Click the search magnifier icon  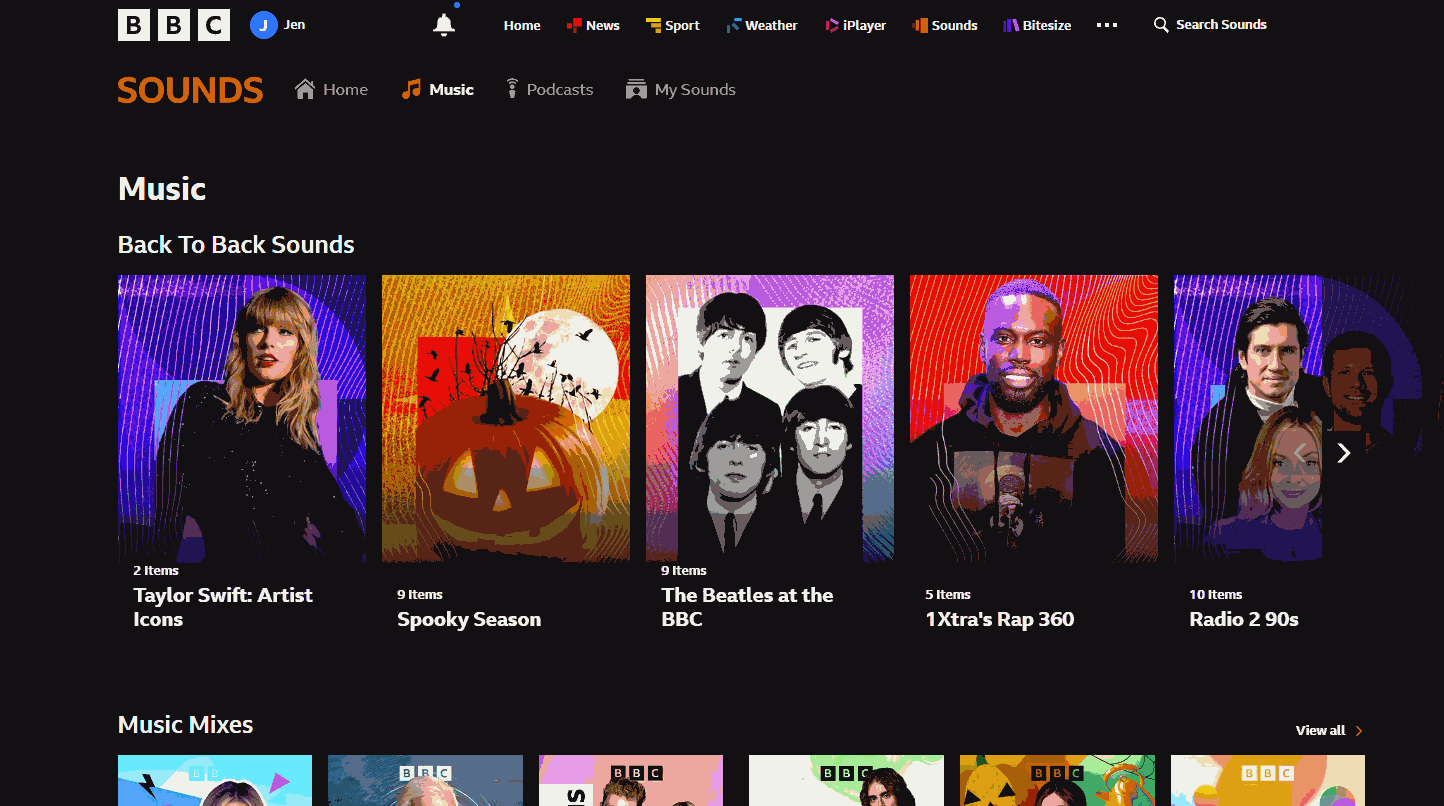(x=1161, y=25)
